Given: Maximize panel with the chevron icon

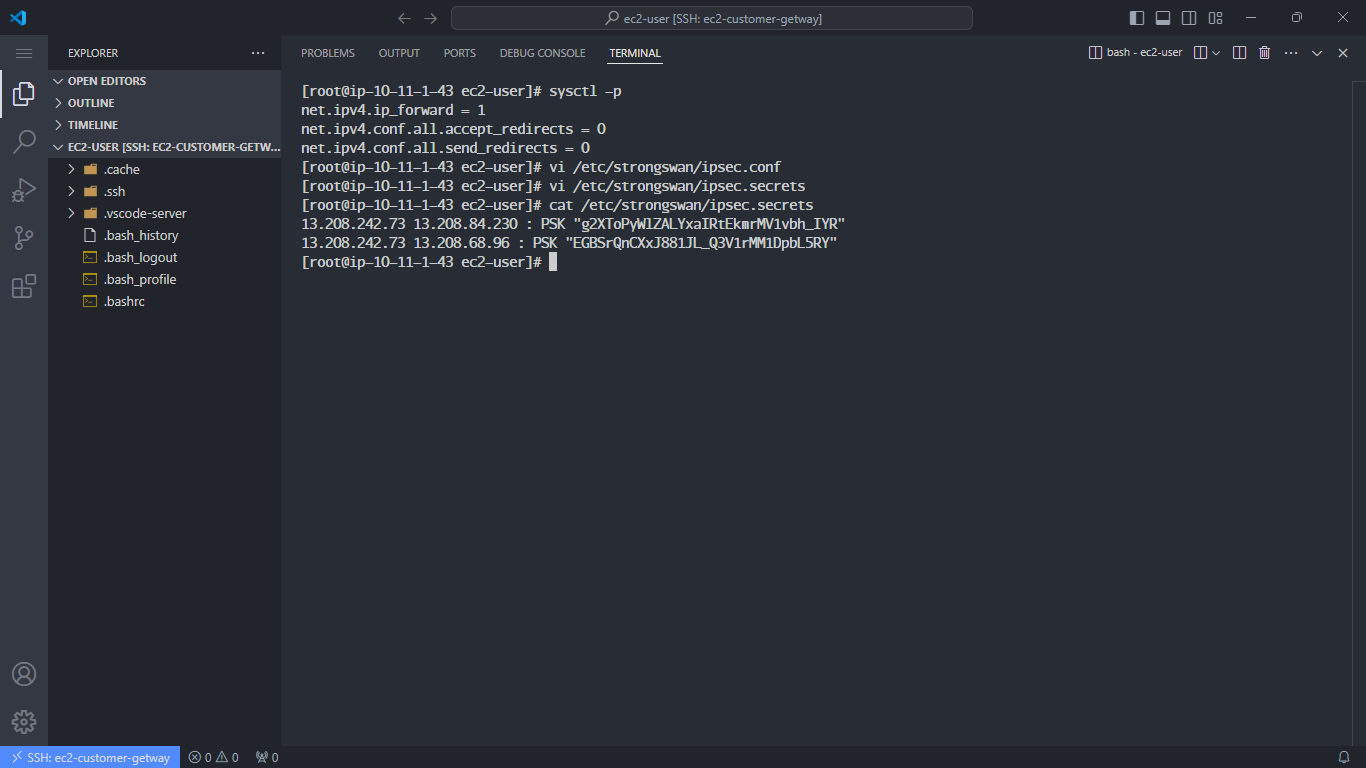Looking at the screenshot, I should 1317,53.
